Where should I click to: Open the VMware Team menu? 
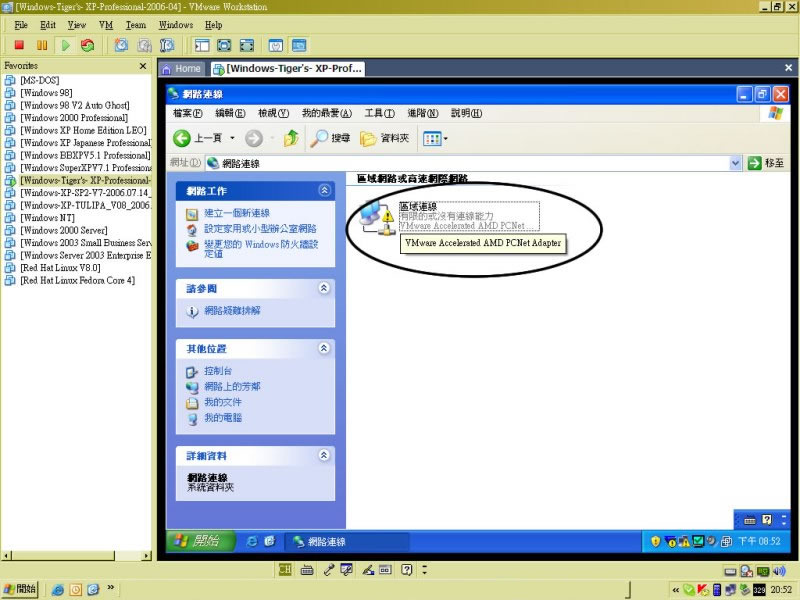(x=136, y=25)
